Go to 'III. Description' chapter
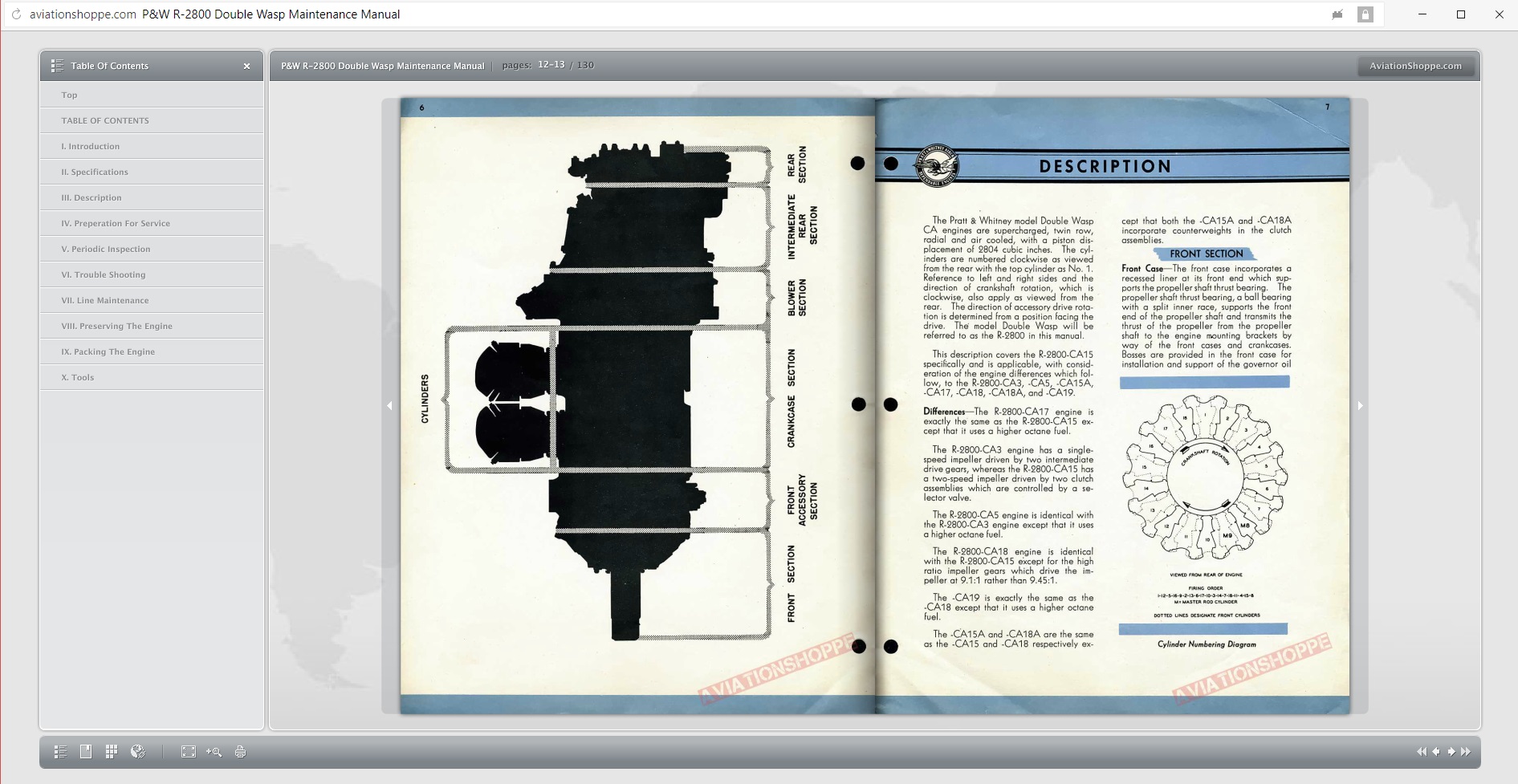This screenshot has height=784, width=1518. click(152, 197)
